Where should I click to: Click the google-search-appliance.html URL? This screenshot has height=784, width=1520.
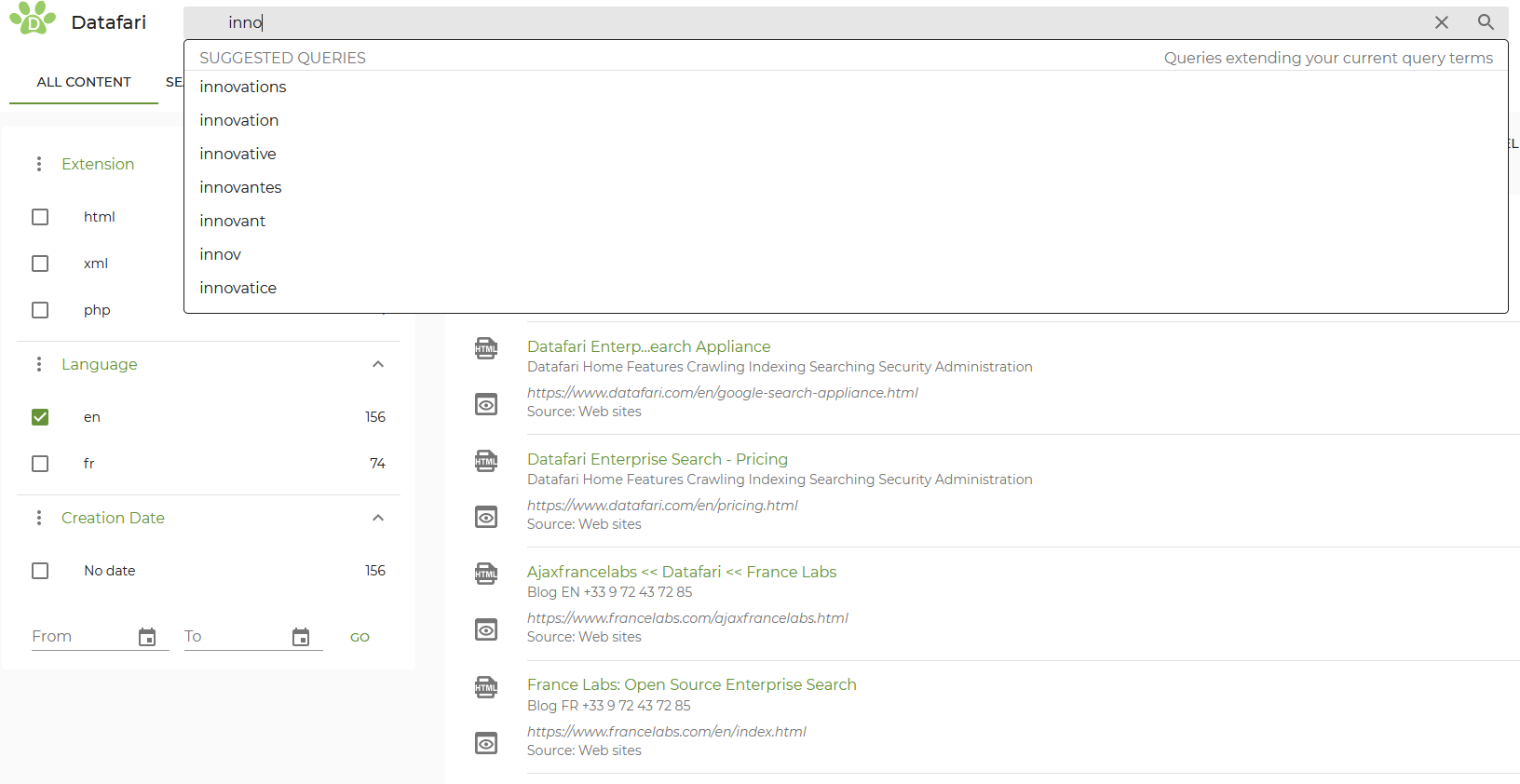(x=723, y=393)
